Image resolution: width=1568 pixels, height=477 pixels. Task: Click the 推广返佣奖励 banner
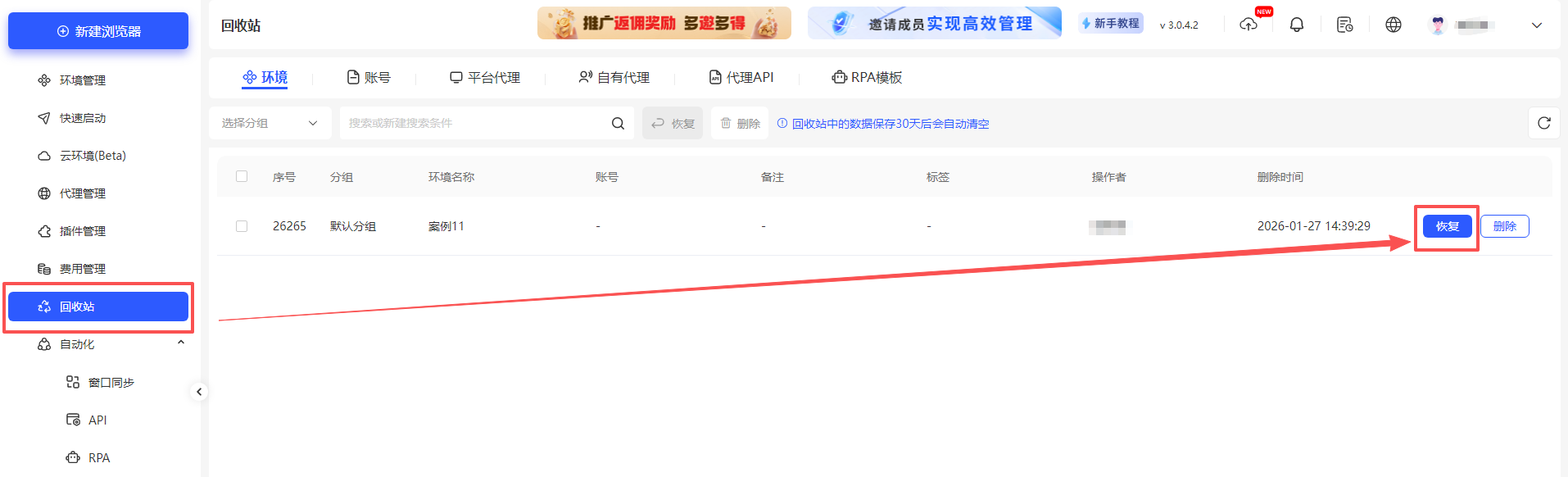click(664, 23)
